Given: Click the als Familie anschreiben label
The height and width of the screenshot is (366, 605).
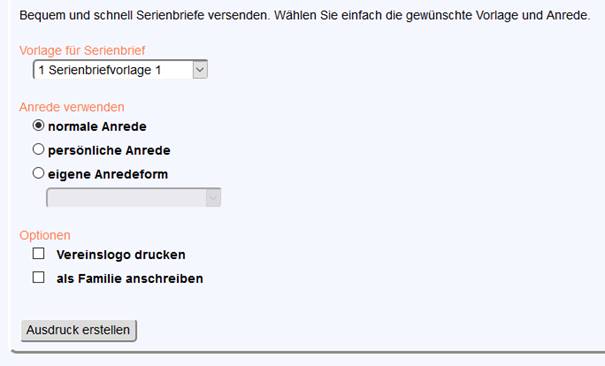Looking at the screenshot, I should (x=130, y=278).
